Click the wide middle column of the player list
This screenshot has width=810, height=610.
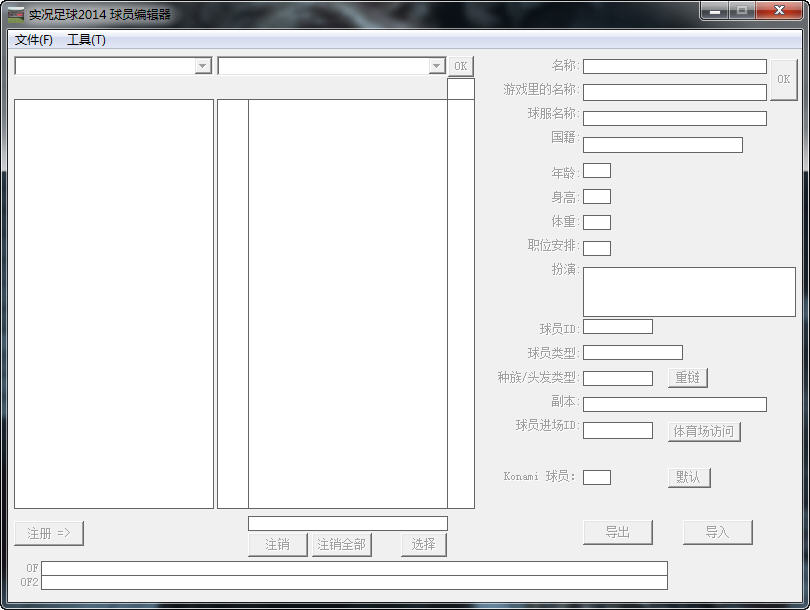(348, 304)
